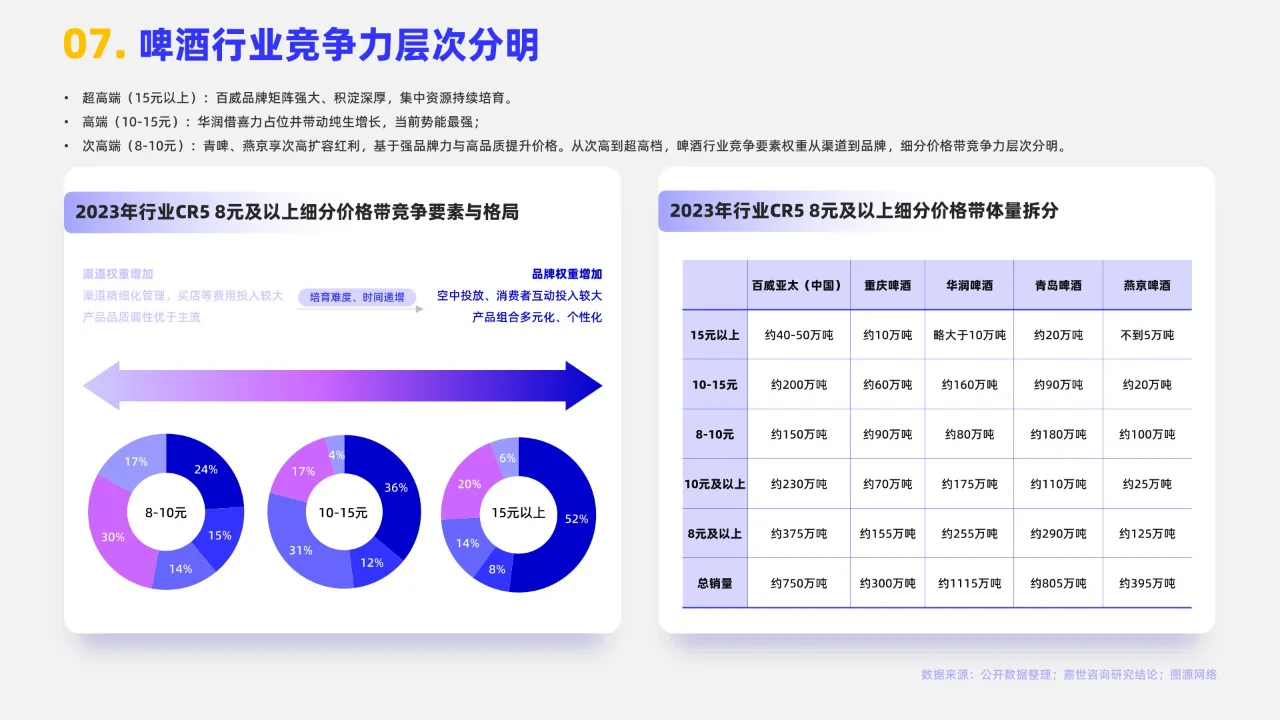Click the row header 8-10元 in table
The image size is (1280, 720).
[715, 435]
